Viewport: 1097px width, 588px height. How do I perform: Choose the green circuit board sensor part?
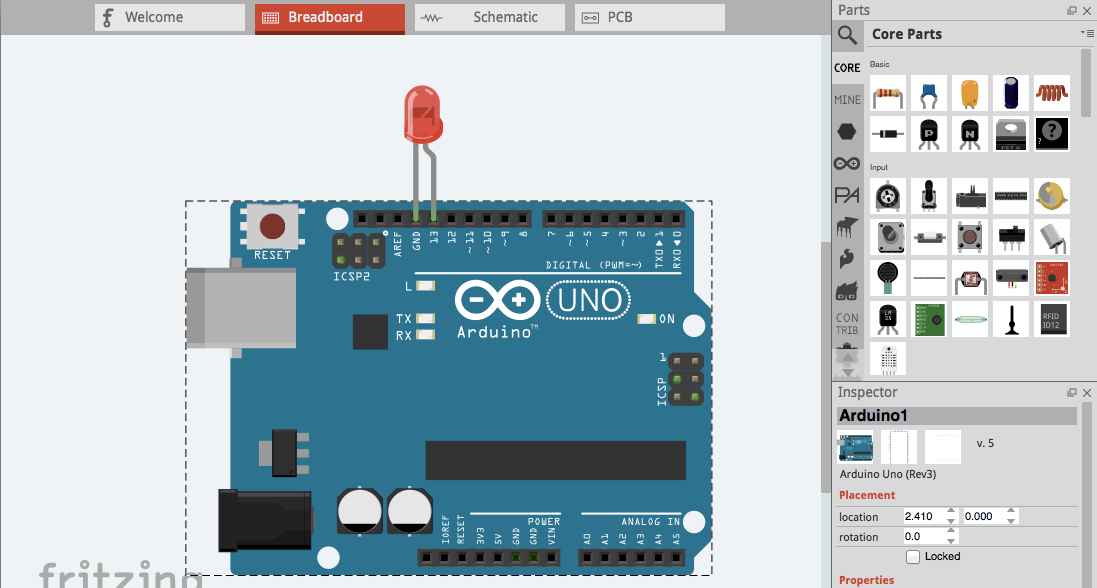(x=928, y=318)
